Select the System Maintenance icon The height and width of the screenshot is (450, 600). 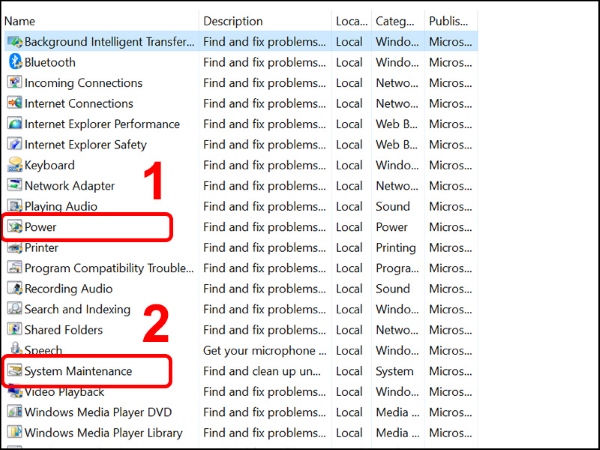coord(14,371)
